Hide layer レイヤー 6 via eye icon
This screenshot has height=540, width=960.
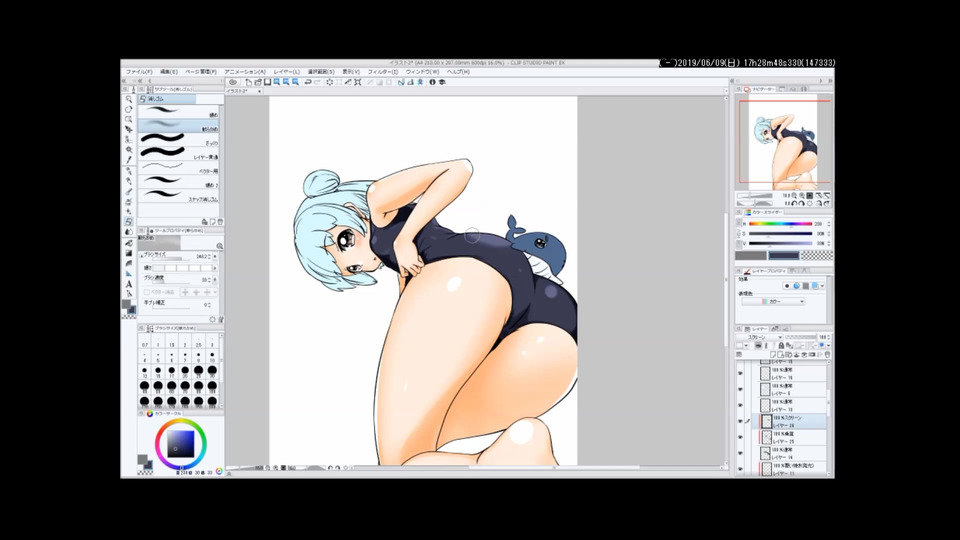pos(740,389)
